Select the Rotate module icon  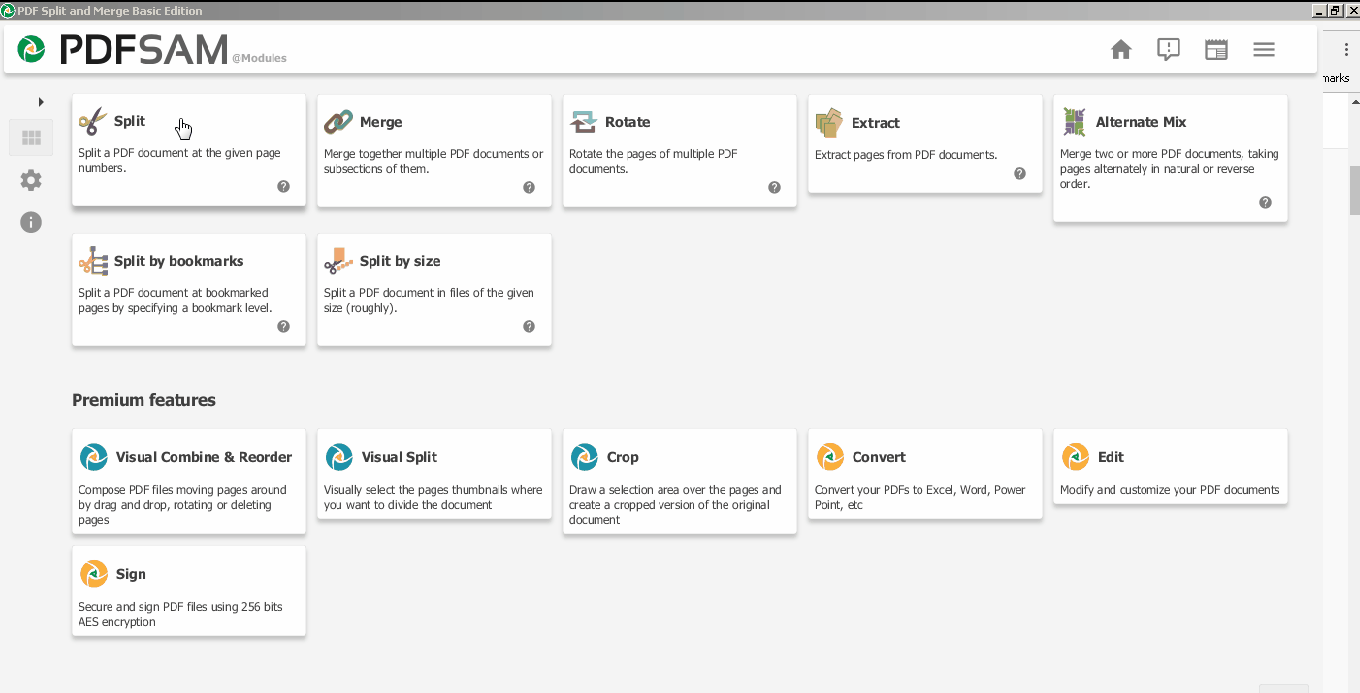583,122
